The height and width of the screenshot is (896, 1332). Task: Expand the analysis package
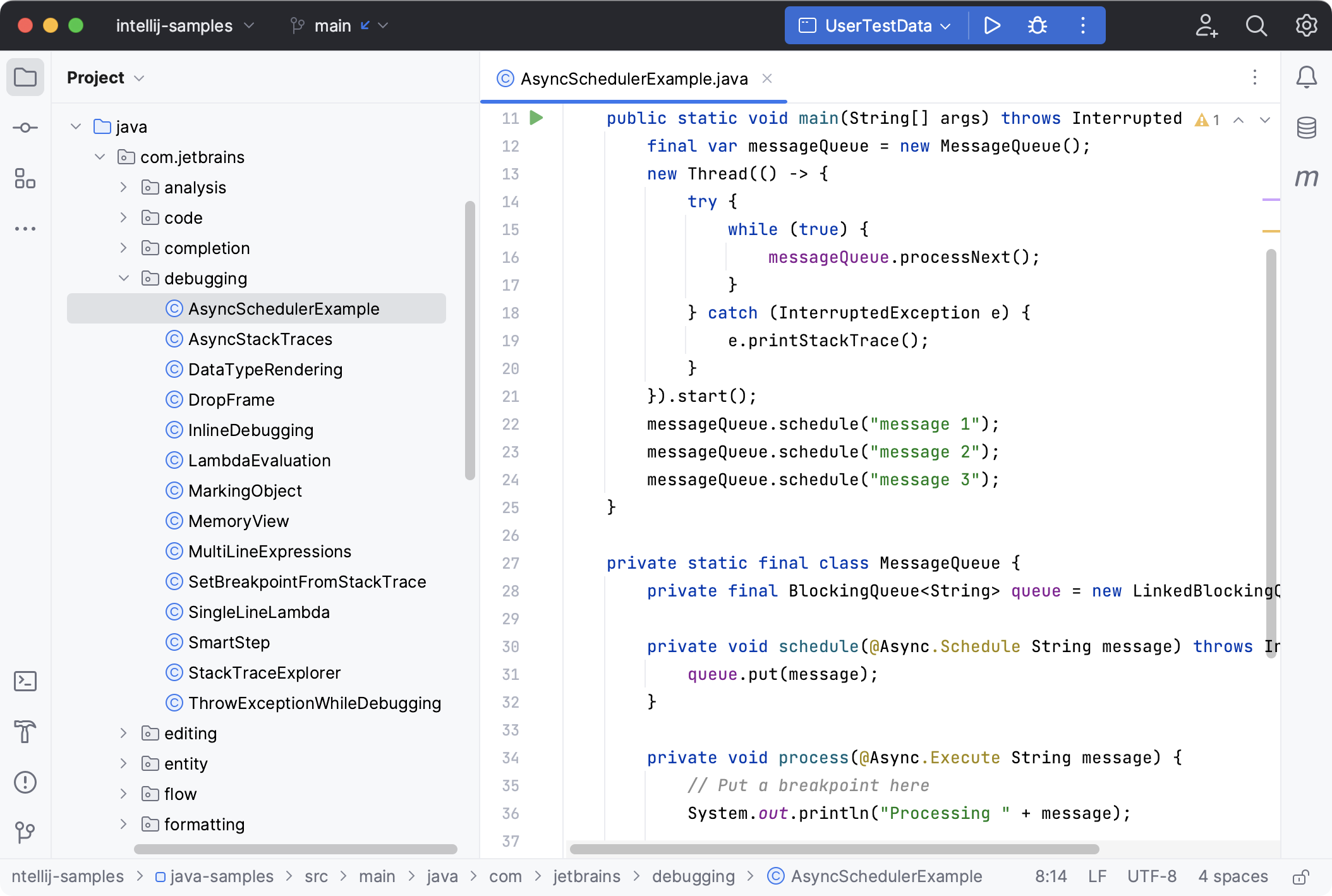[x=124, y=187]
